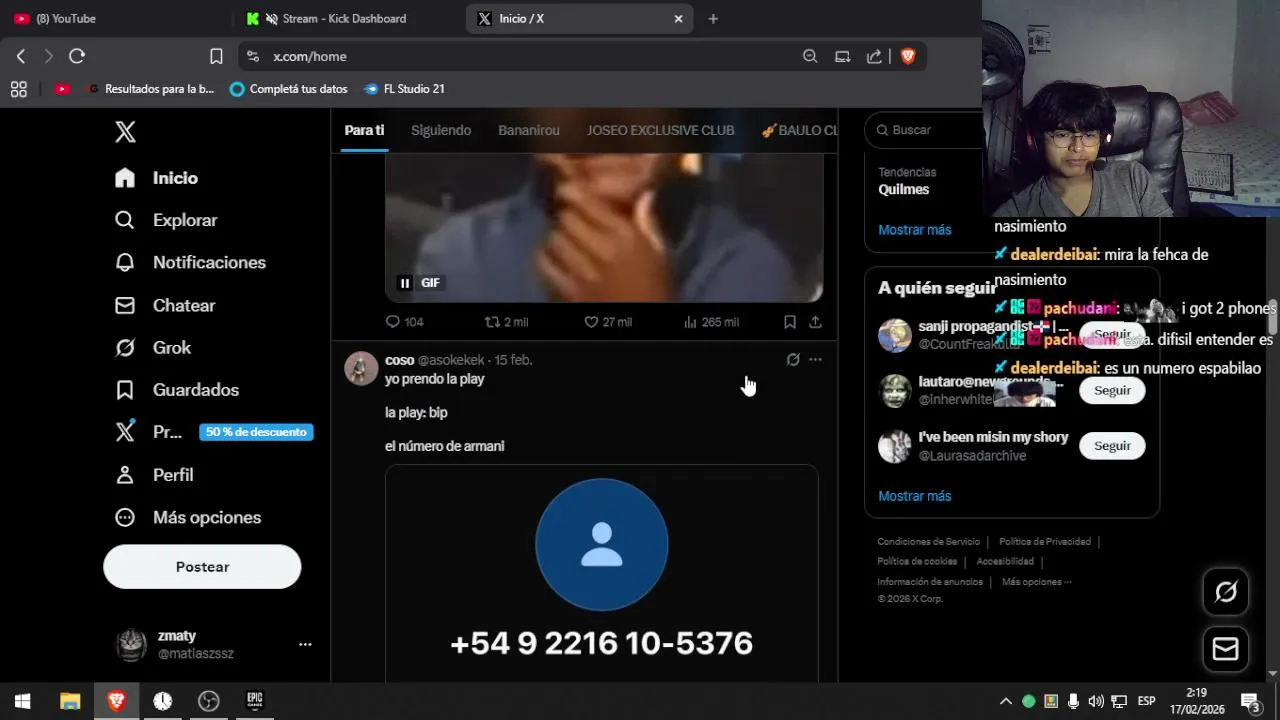Open Grok in the sidebar

click(x=153, y=347)
